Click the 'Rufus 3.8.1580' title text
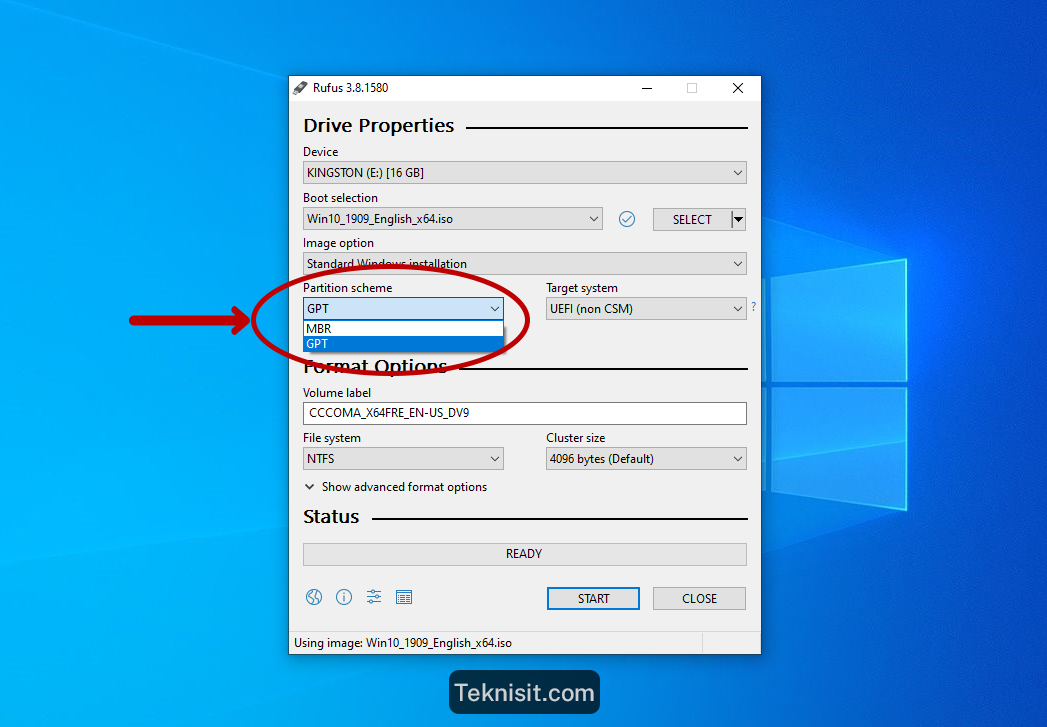1047x727 pixels. [x=351, y=88]
